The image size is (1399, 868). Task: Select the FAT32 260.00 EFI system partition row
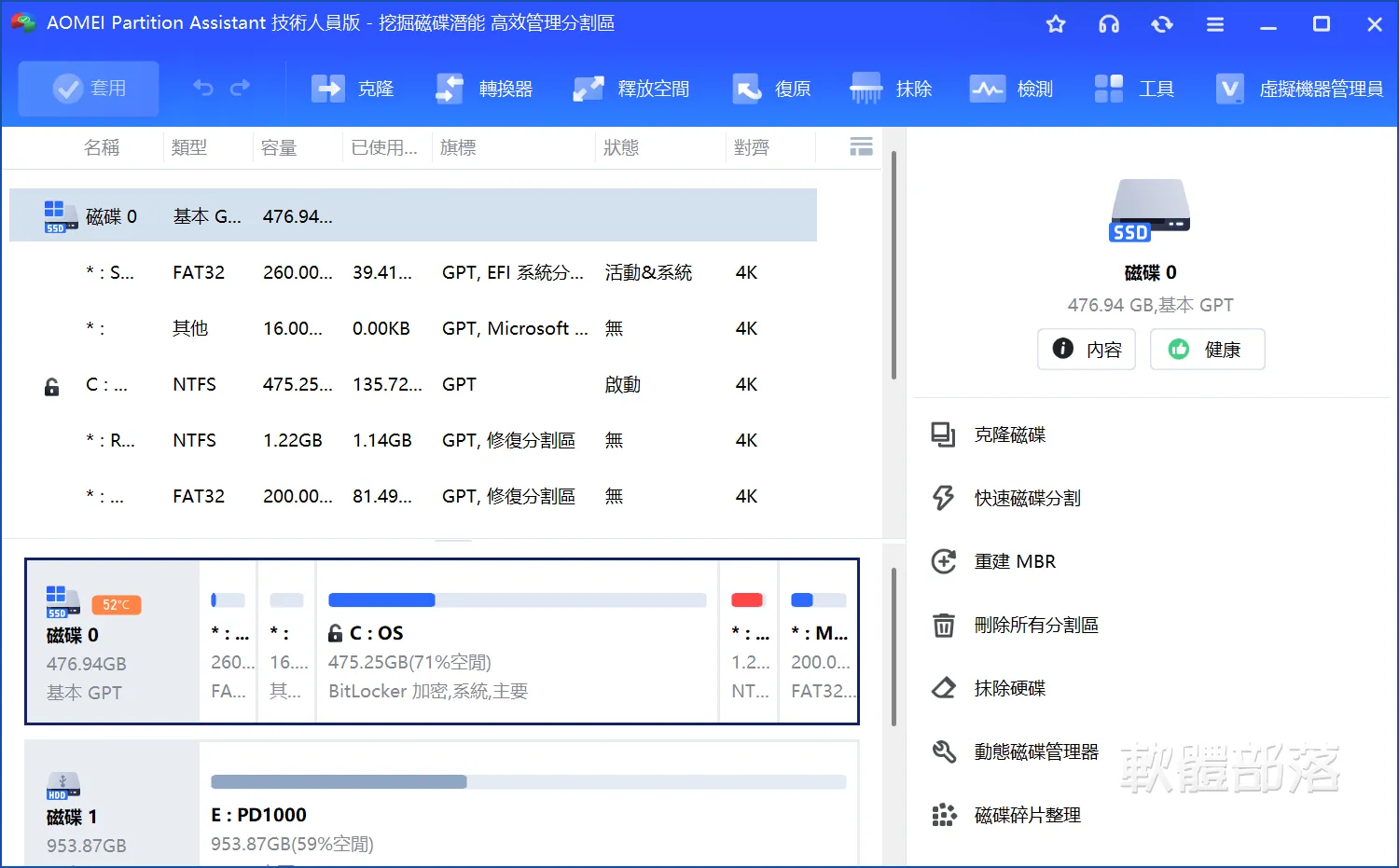tap(413, 272)
